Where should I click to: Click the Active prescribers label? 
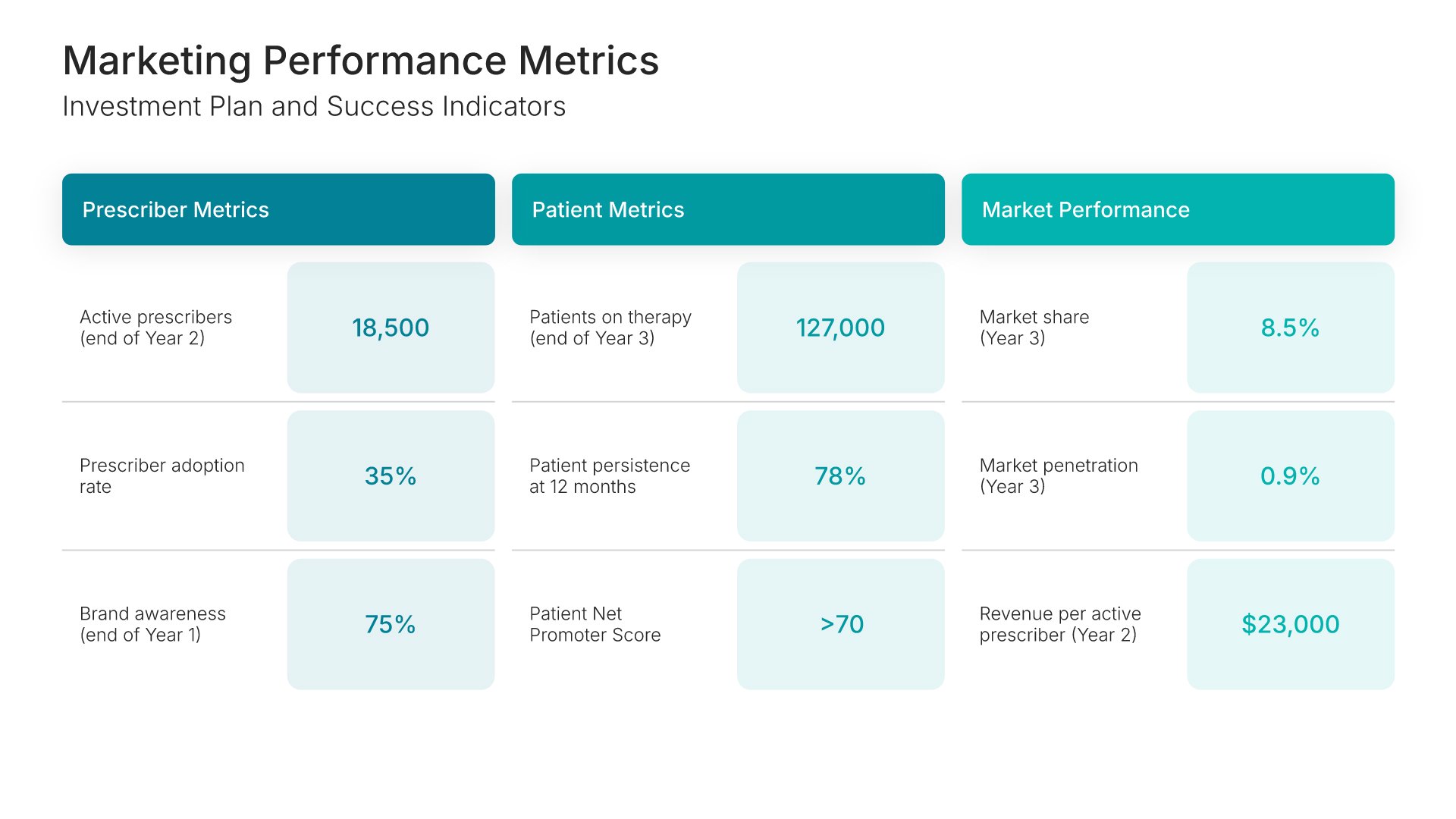pyautogui.click(x=155, y=328)
